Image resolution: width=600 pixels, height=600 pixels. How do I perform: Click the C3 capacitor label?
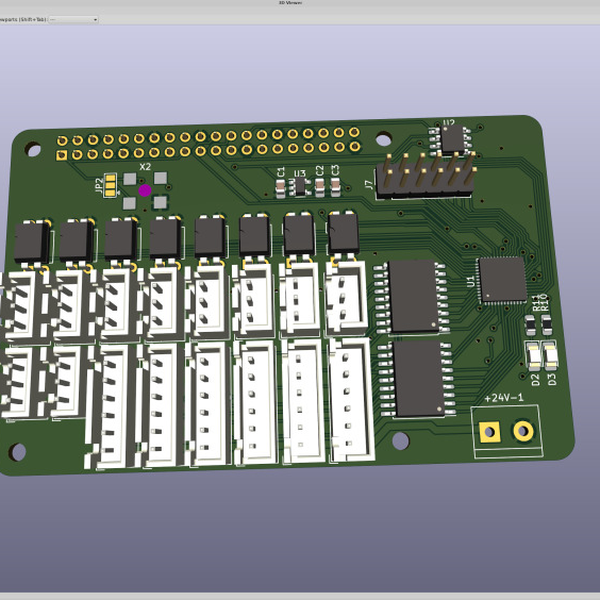[x=335, y=170]
